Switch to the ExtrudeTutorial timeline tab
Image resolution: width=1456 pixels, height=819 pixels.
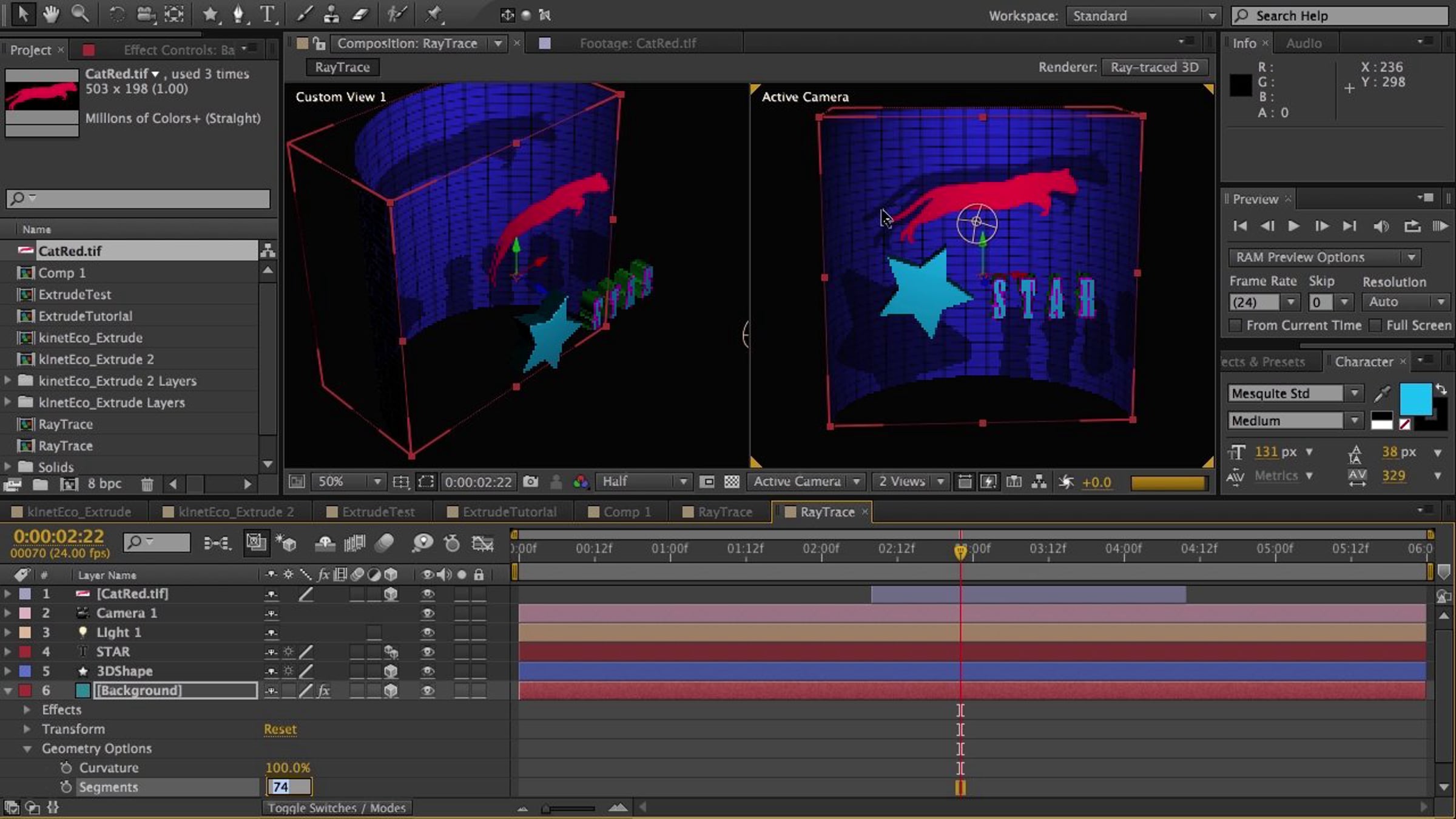[x=508, y=512]
